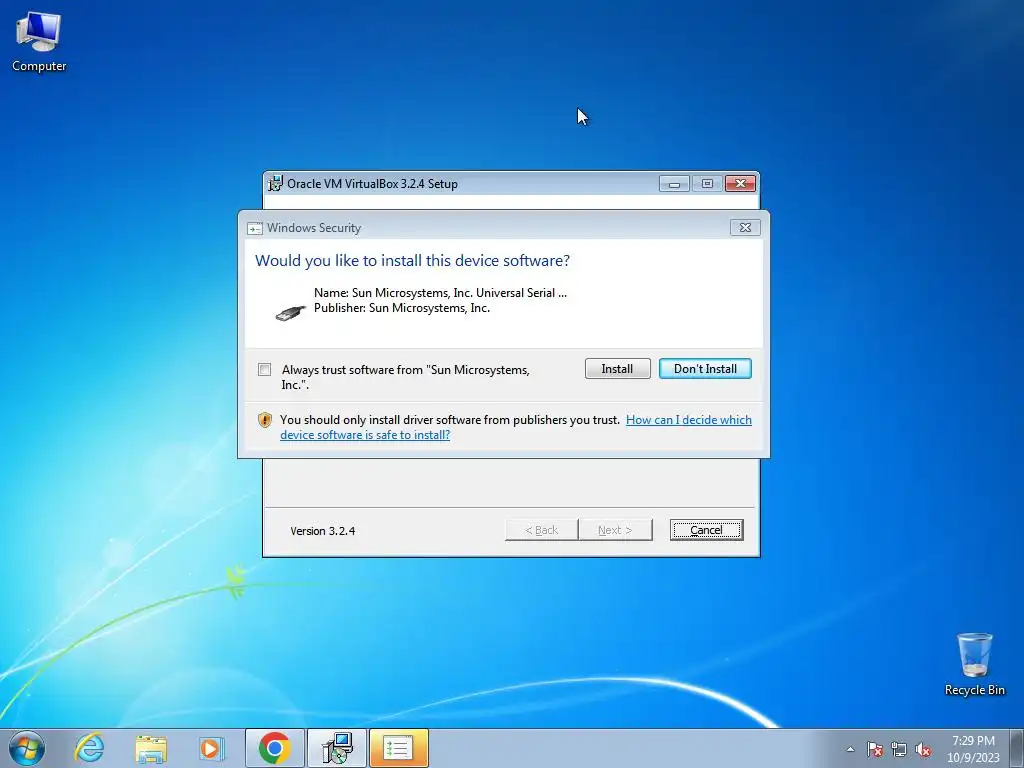This screenshot has width=1024, height=768.
Task: Click the Show desktop strip
Action: click(x=1017, y=748)
